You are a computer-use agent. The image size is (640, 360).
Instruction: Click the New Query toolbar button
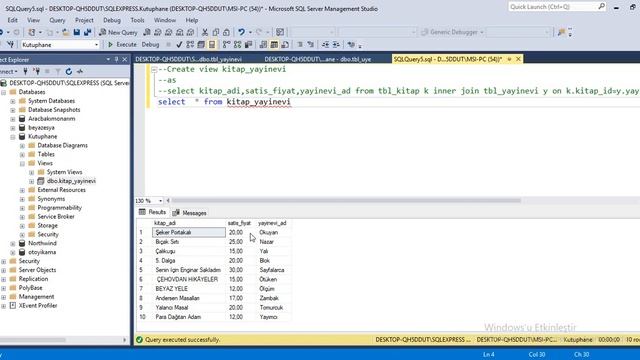click(x=118, y=32)
